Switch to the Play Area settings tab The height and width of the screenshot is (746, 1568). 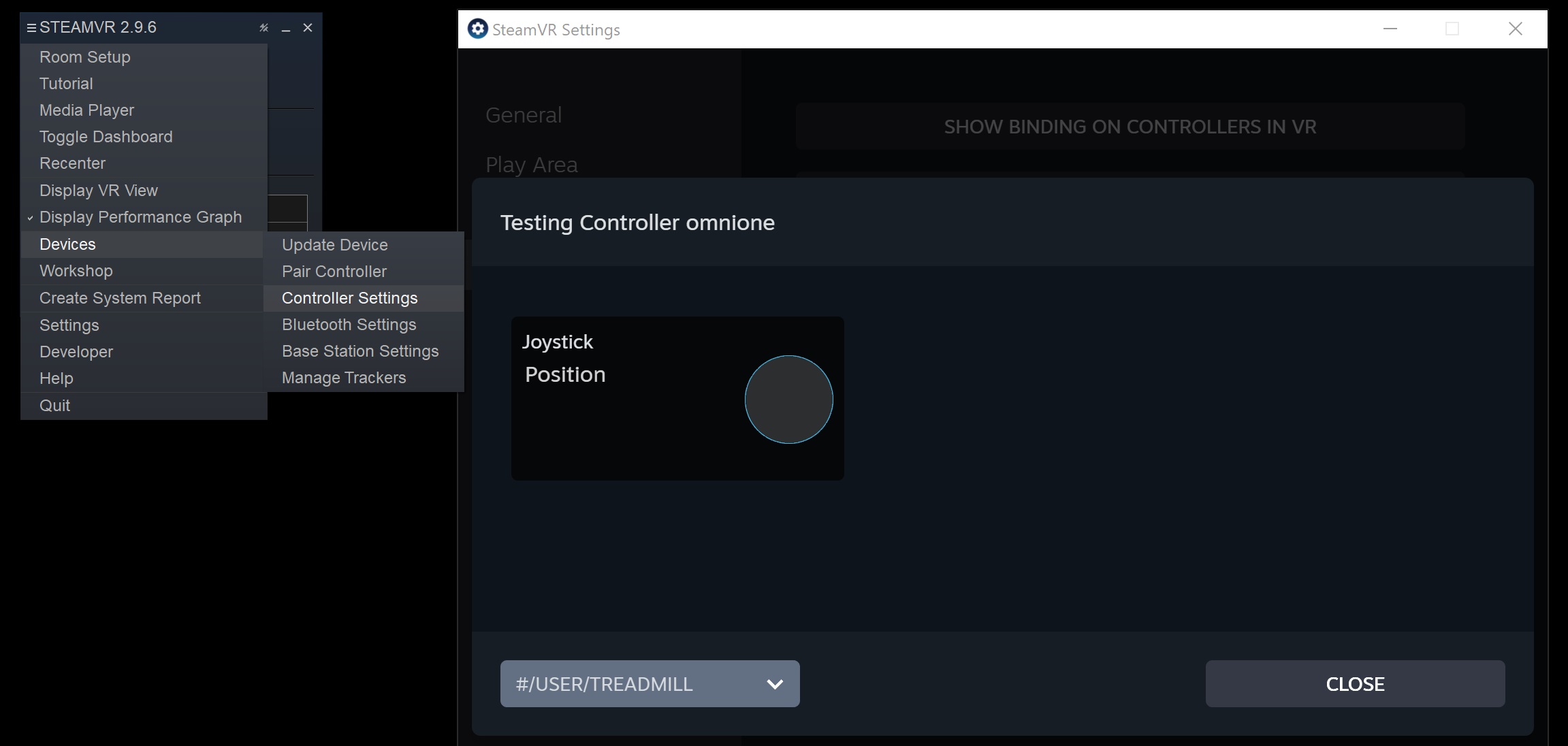(532, 165)
